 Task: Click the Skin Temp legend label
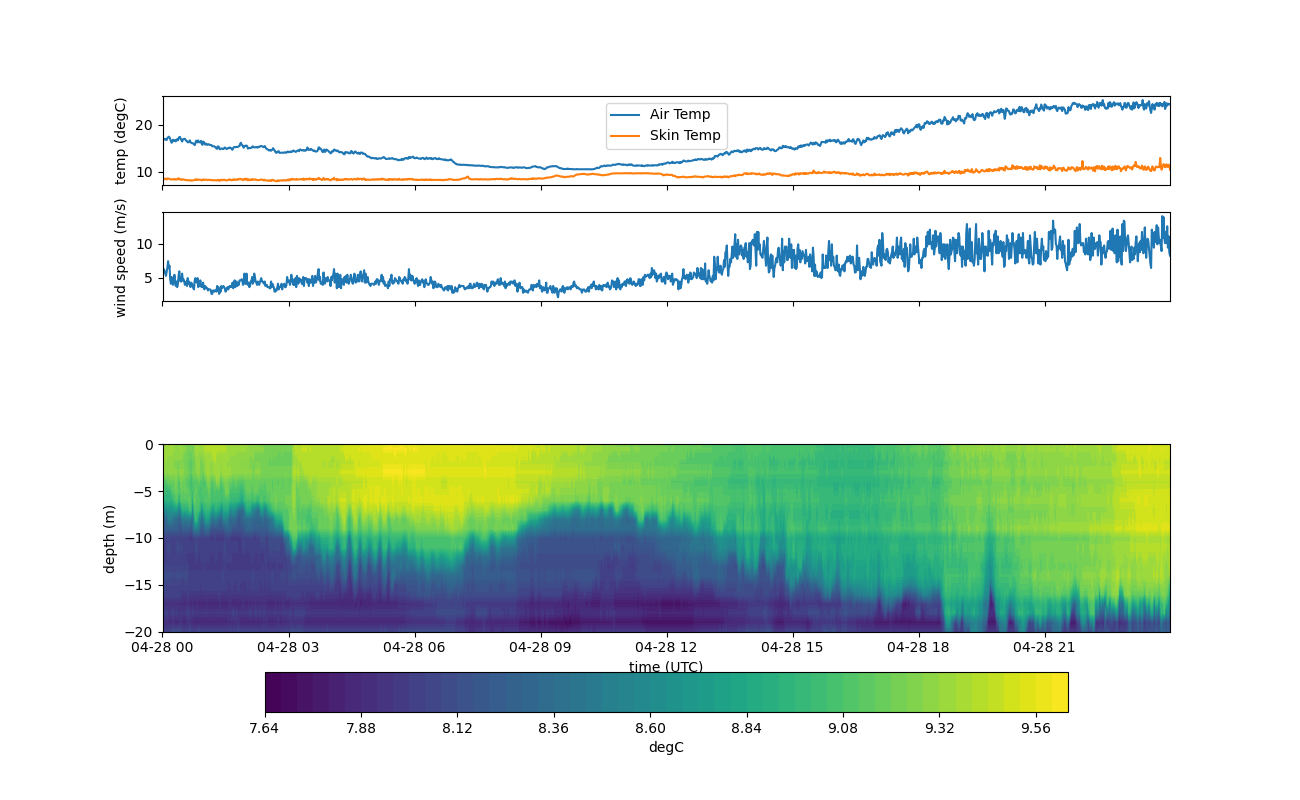pyautogui.click(x=685, y=136)
